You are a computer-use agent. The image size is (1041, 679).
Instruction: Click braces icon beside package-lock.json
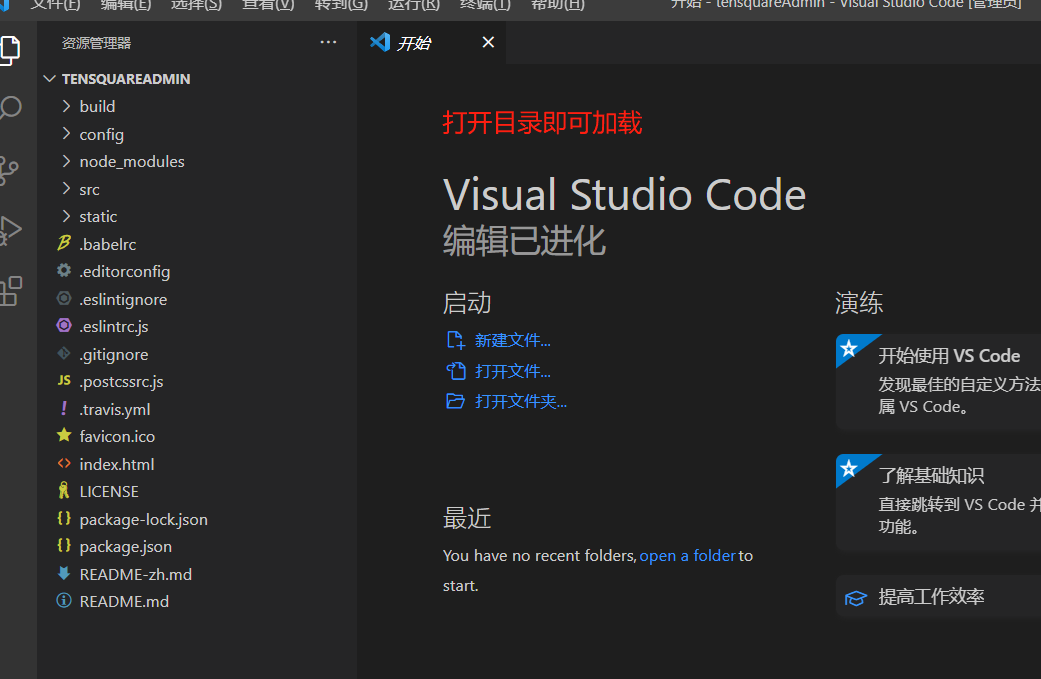tap(64, 518)
